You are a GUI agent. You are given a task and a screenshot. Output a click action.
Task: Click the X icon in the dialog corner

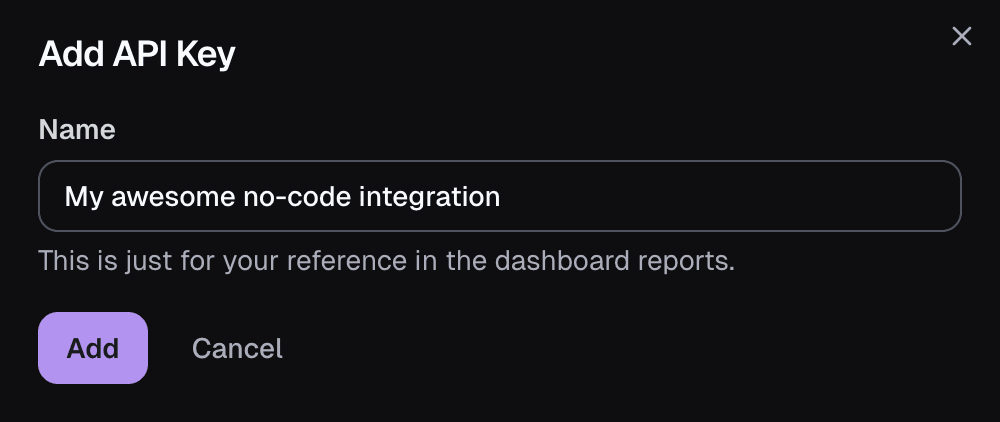click(961, 37)
